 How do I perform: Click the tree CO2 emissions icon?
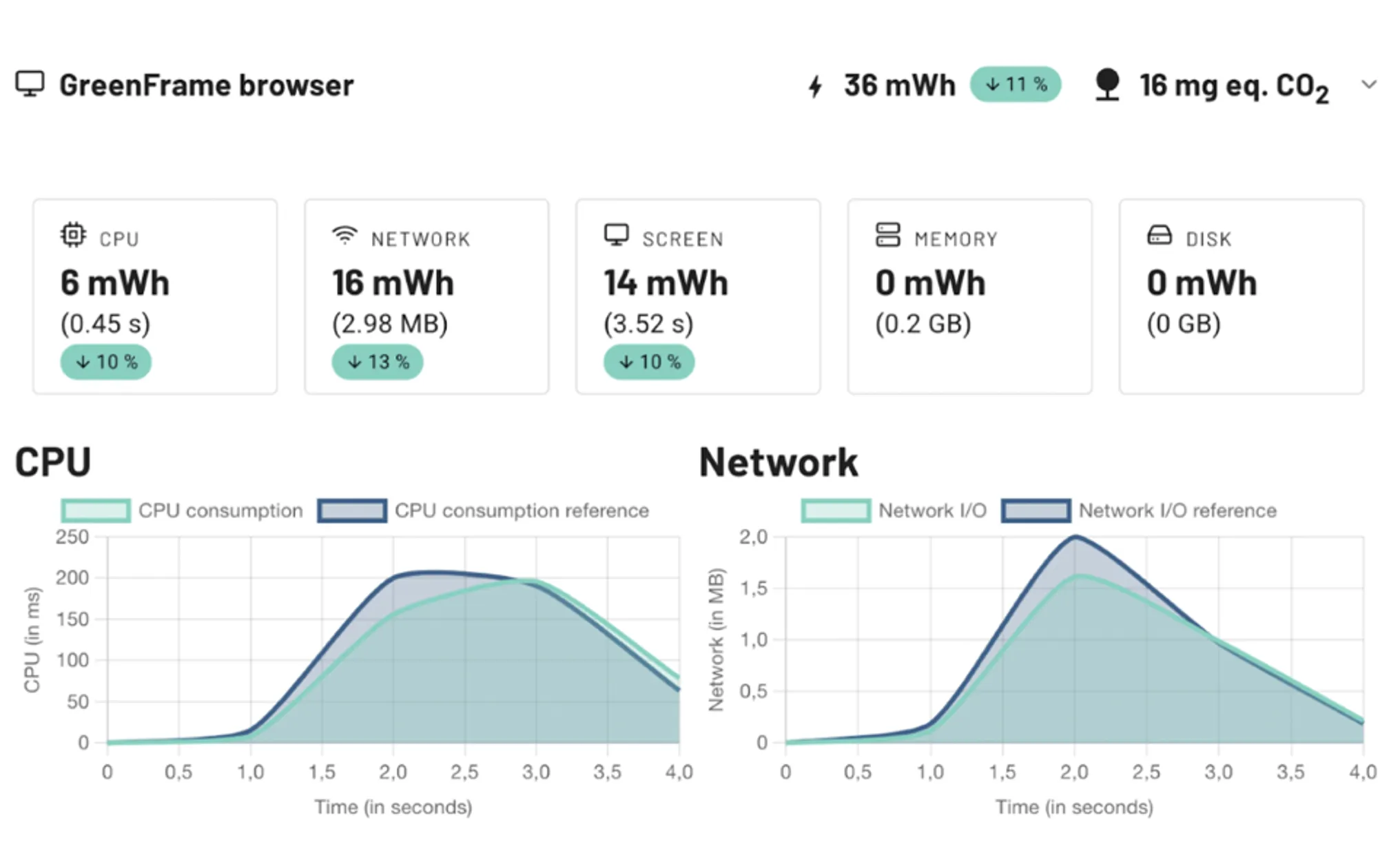coord(1106,85)
